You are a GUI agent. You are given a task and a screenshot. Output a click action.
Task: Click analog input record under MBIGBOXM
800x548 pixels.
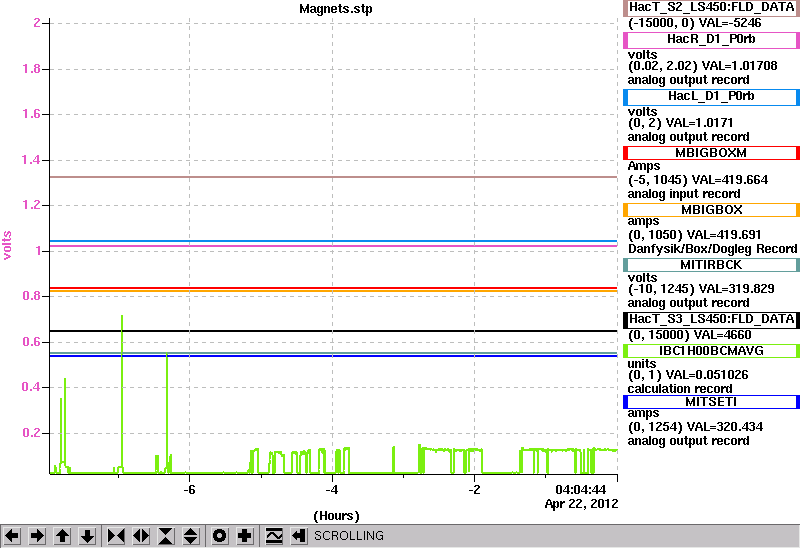[x=684, y=194]
